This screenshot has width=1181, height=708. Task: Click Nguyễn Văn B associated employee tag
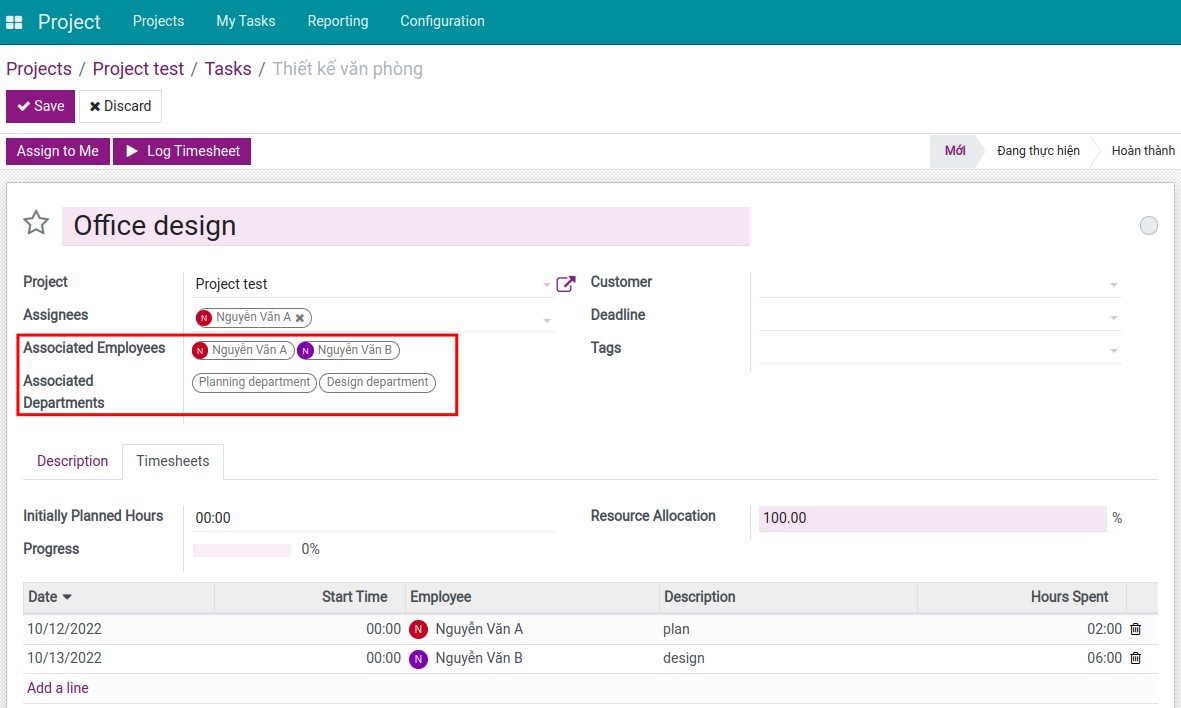point(347,350)
